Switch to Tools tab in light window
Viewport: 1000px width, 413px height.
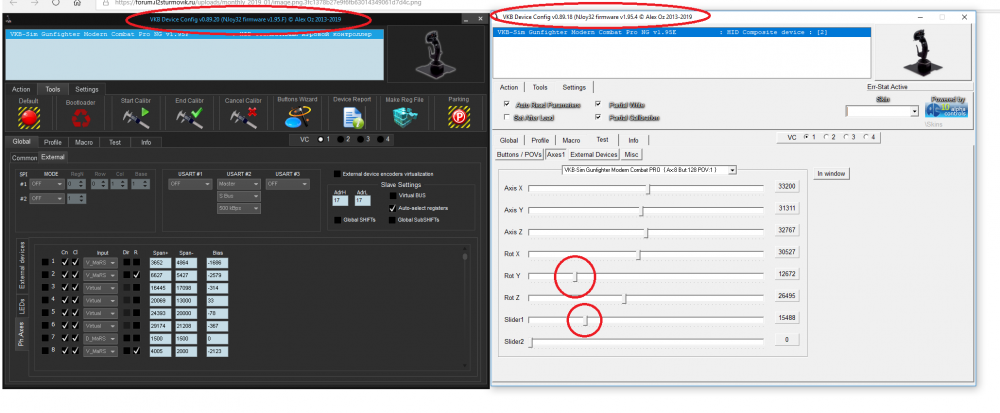pyautogui.click(x=540, y=87)
